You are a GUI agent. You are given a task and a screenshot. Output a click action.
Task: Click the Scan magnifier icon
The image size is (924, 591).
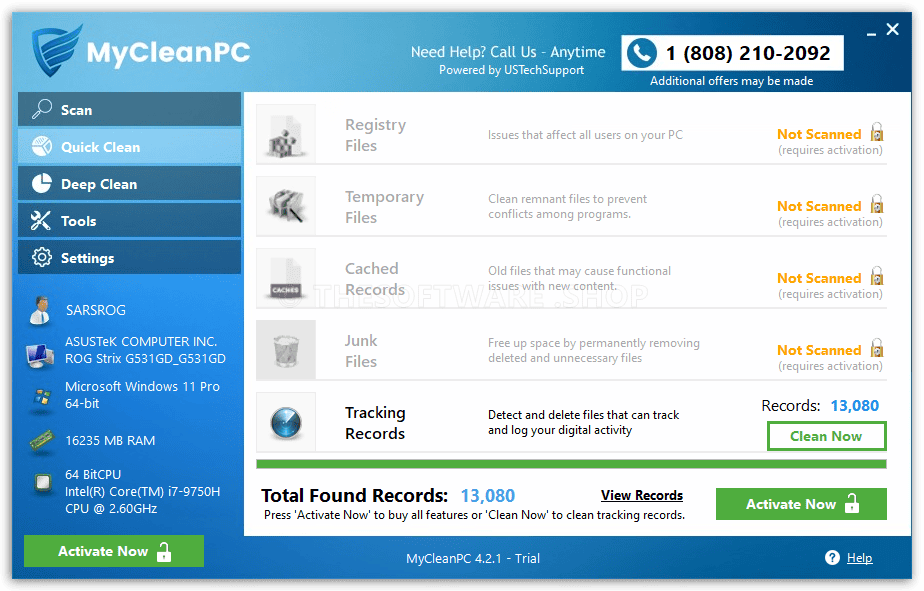(41, 109)
